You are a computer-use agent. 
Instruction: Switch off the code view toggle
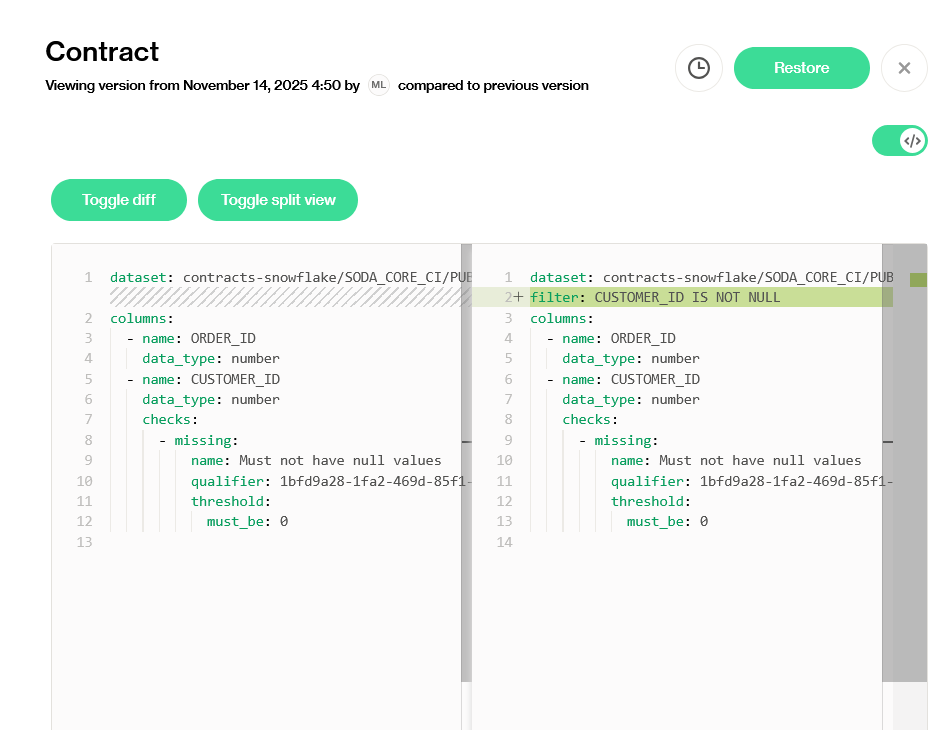point(899,141)
